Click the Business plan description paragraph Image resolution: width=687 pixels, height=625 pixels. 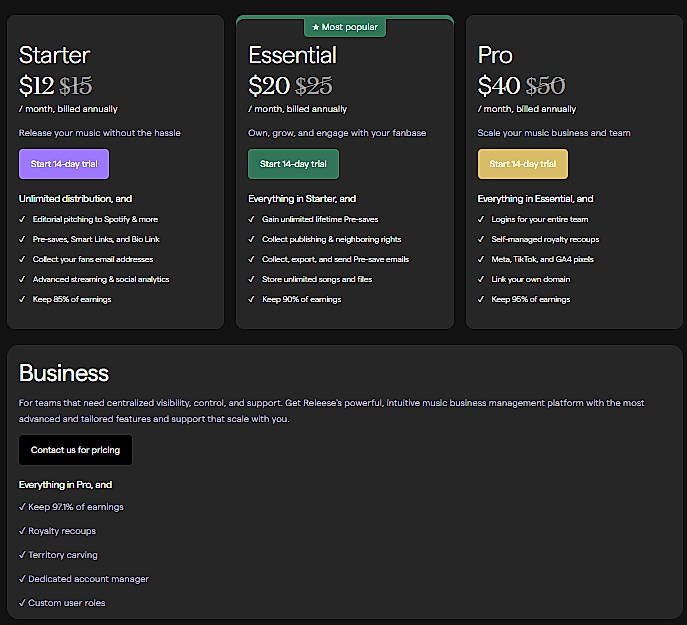pos(331,411)
